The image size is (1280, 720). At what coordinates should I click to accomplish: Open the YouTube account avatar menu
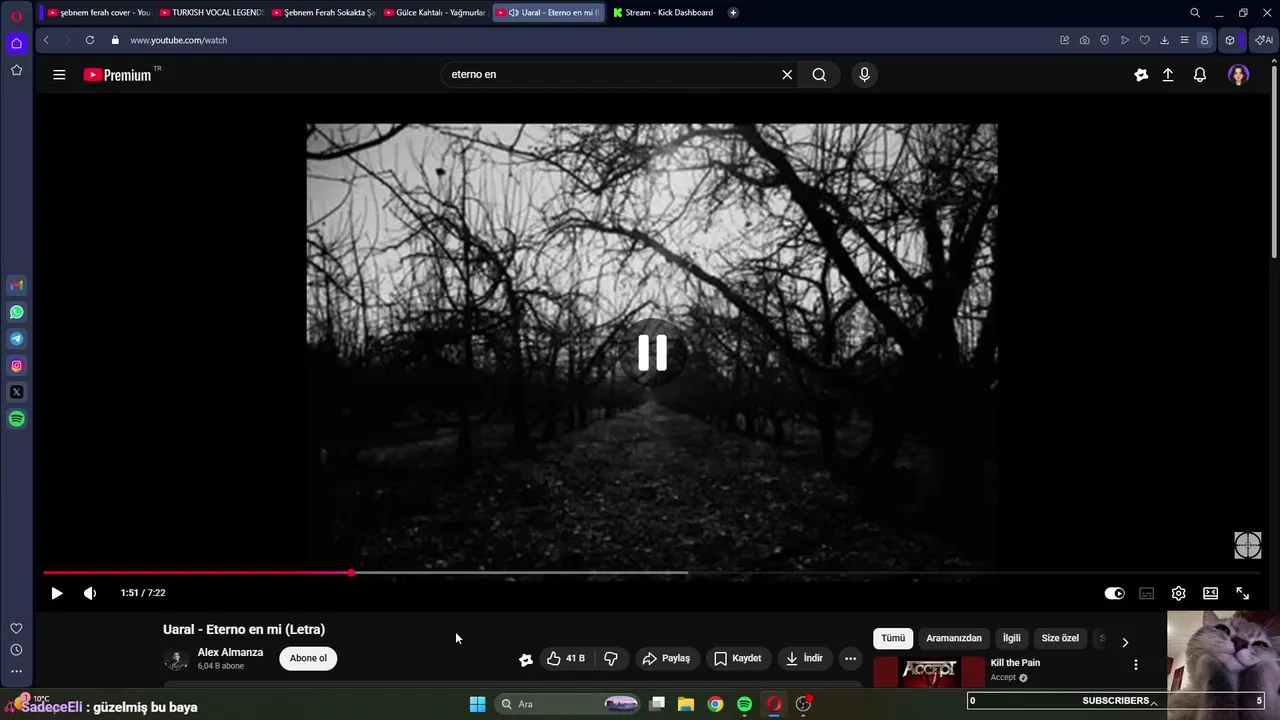pos(1239,75)
